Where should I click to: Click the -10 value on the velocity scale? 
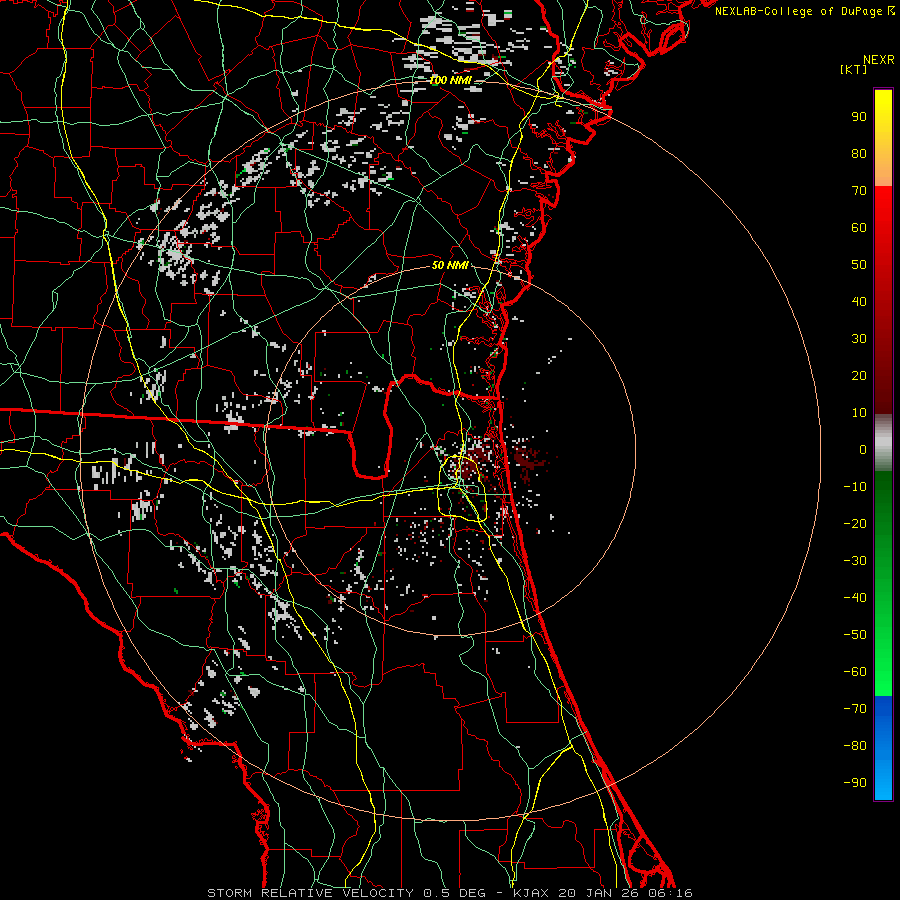[x=855, y=487]
